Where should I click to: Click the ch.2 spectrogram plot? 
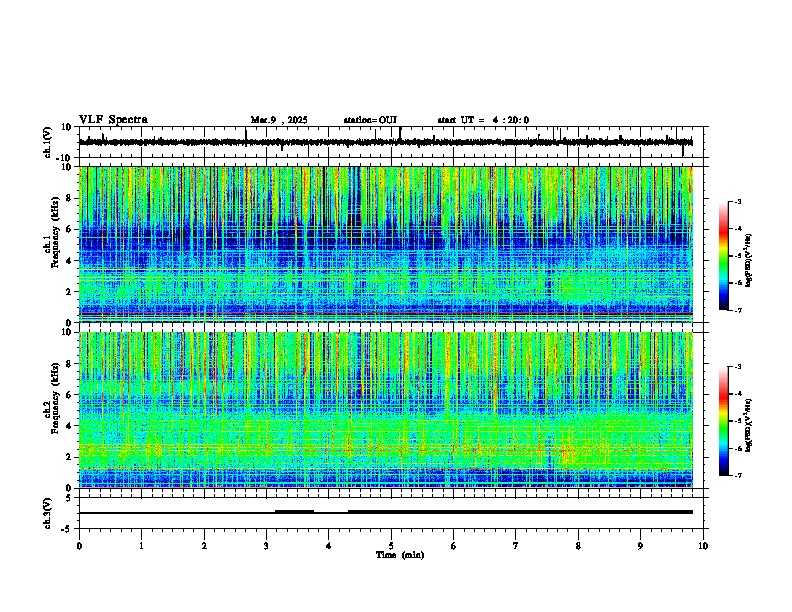pyautogui.click(x=386, y=410)
